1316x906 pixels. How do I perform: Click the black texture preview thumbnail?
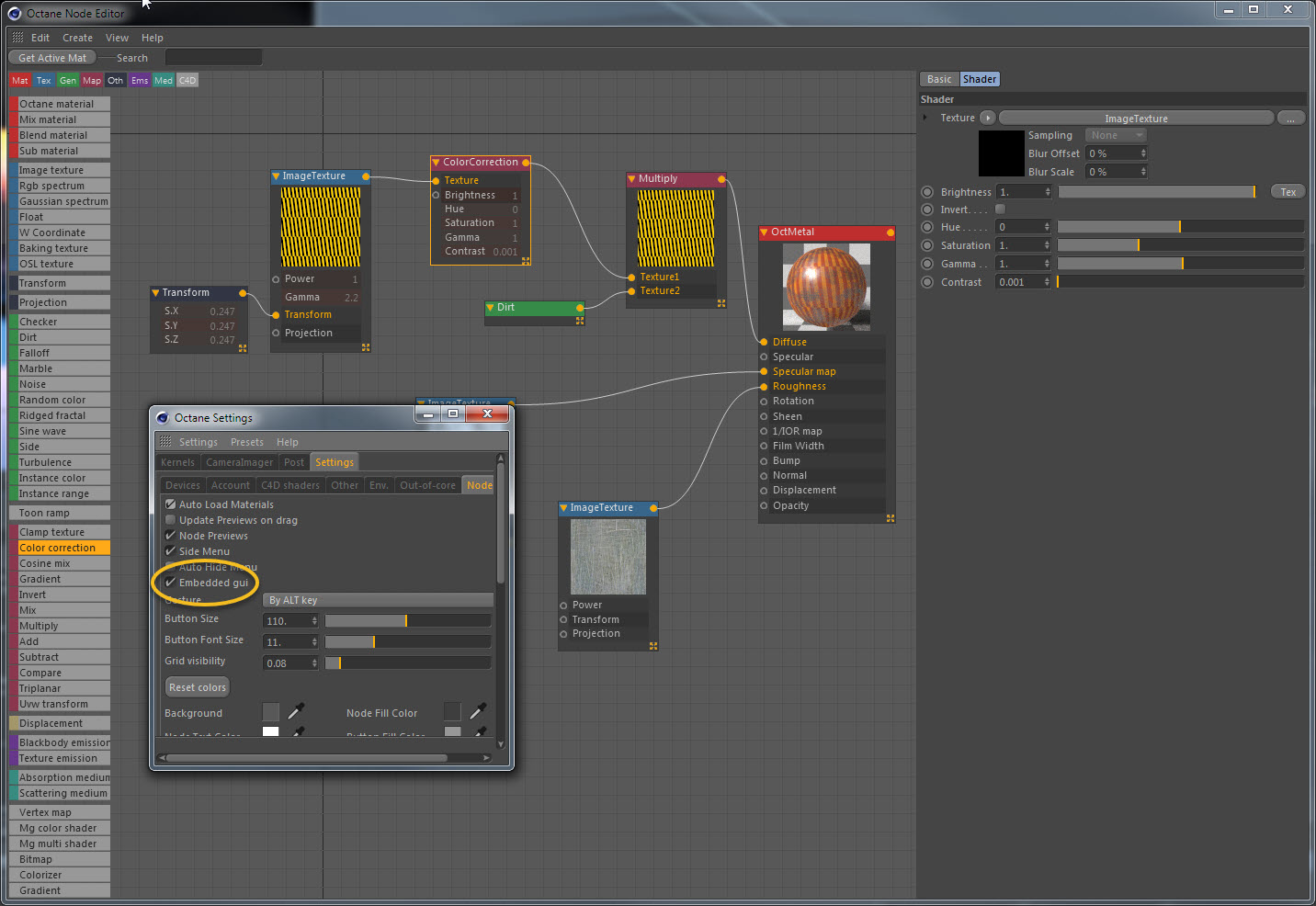point(1001,153)
